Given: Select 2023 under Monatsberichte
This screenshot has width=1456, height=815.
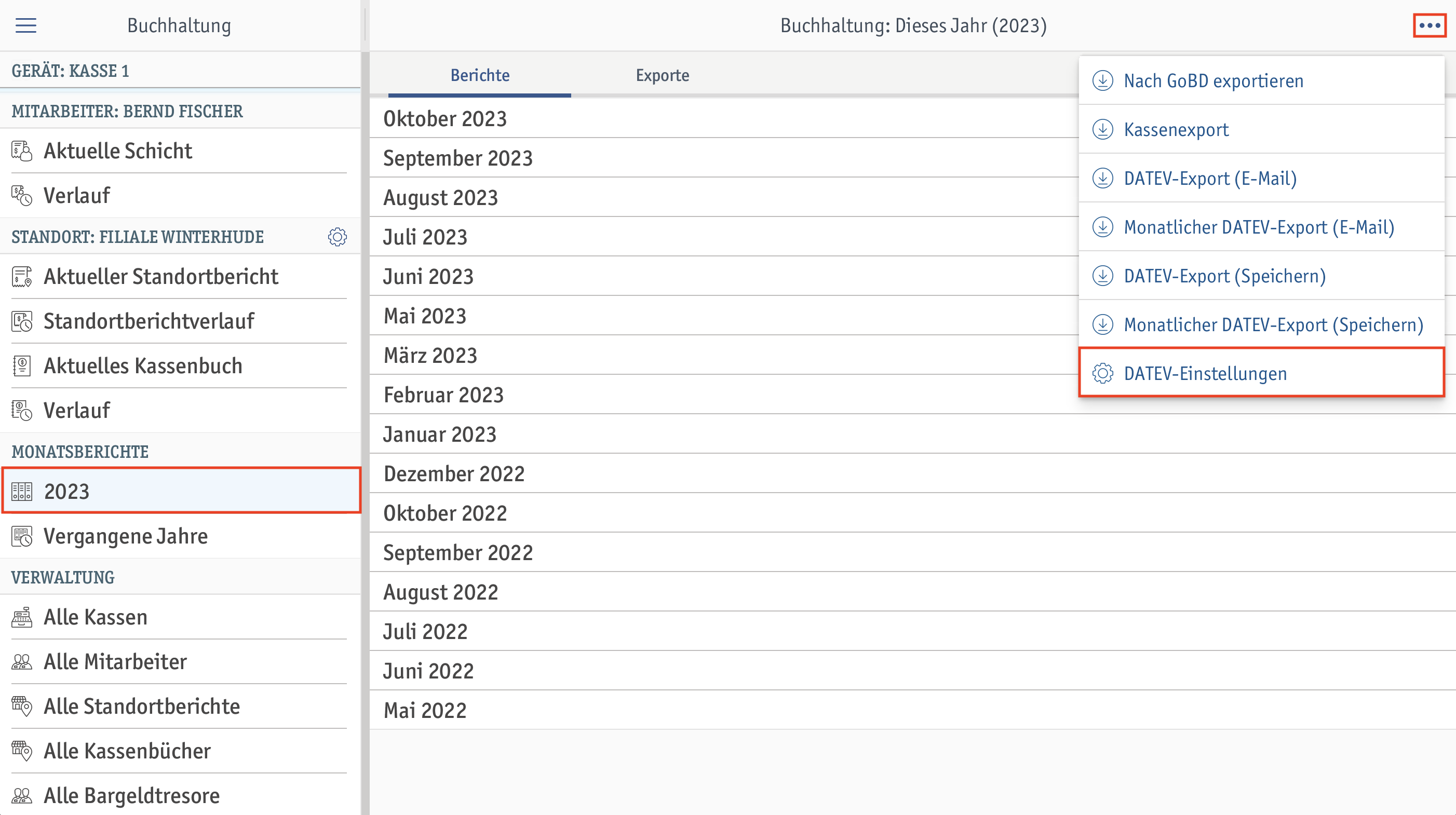Looking at the screenshot, I should tap(180, 491).
